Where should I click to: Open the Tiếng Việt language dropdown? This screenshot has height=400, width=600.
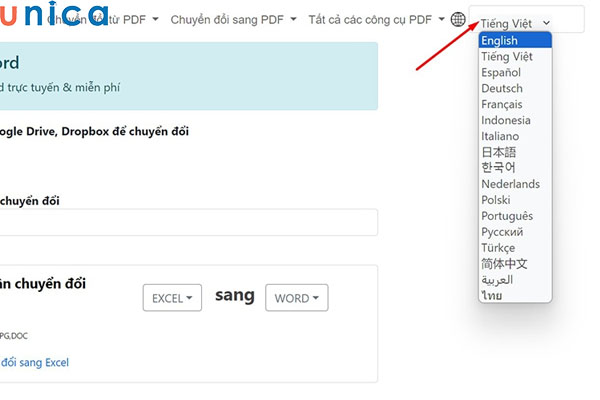tap(515, 22)
